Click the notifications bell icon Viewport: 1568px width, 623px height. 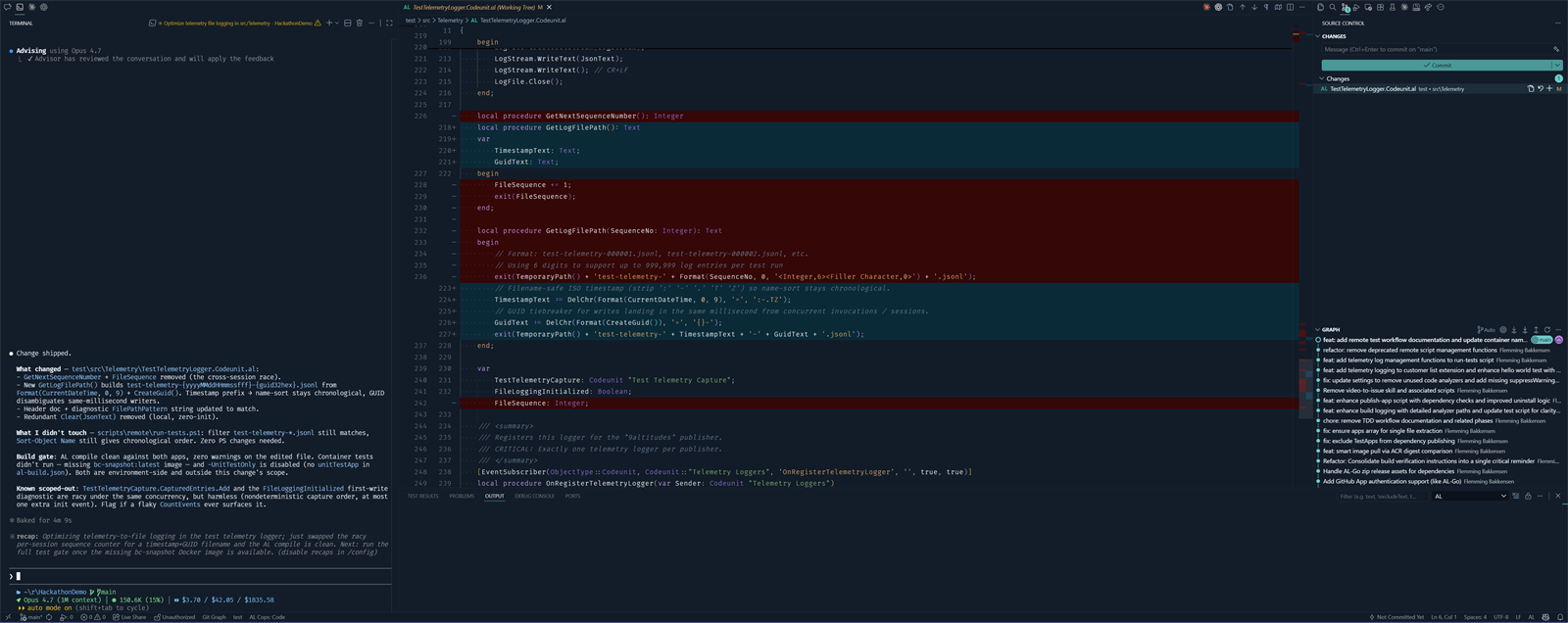pyautogui.click(x=1560, y=617)
